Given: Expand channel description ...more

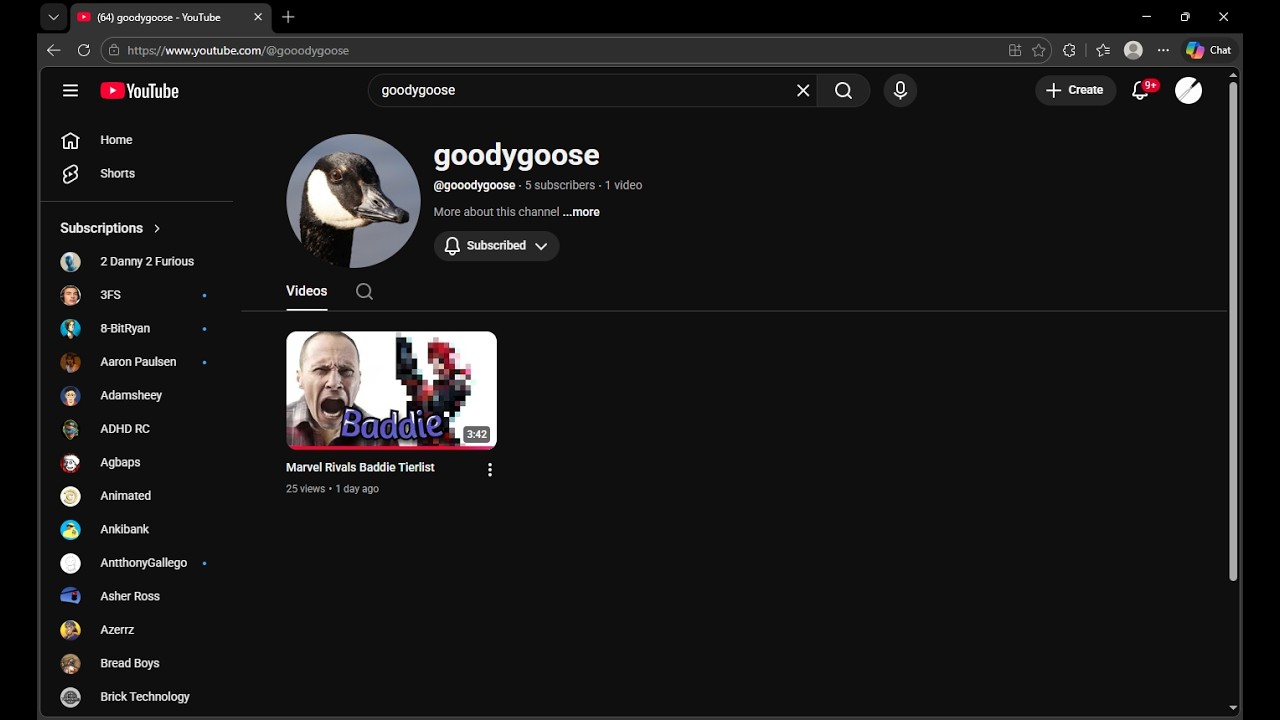Looking at the screenshot, I should coord(581,212).
